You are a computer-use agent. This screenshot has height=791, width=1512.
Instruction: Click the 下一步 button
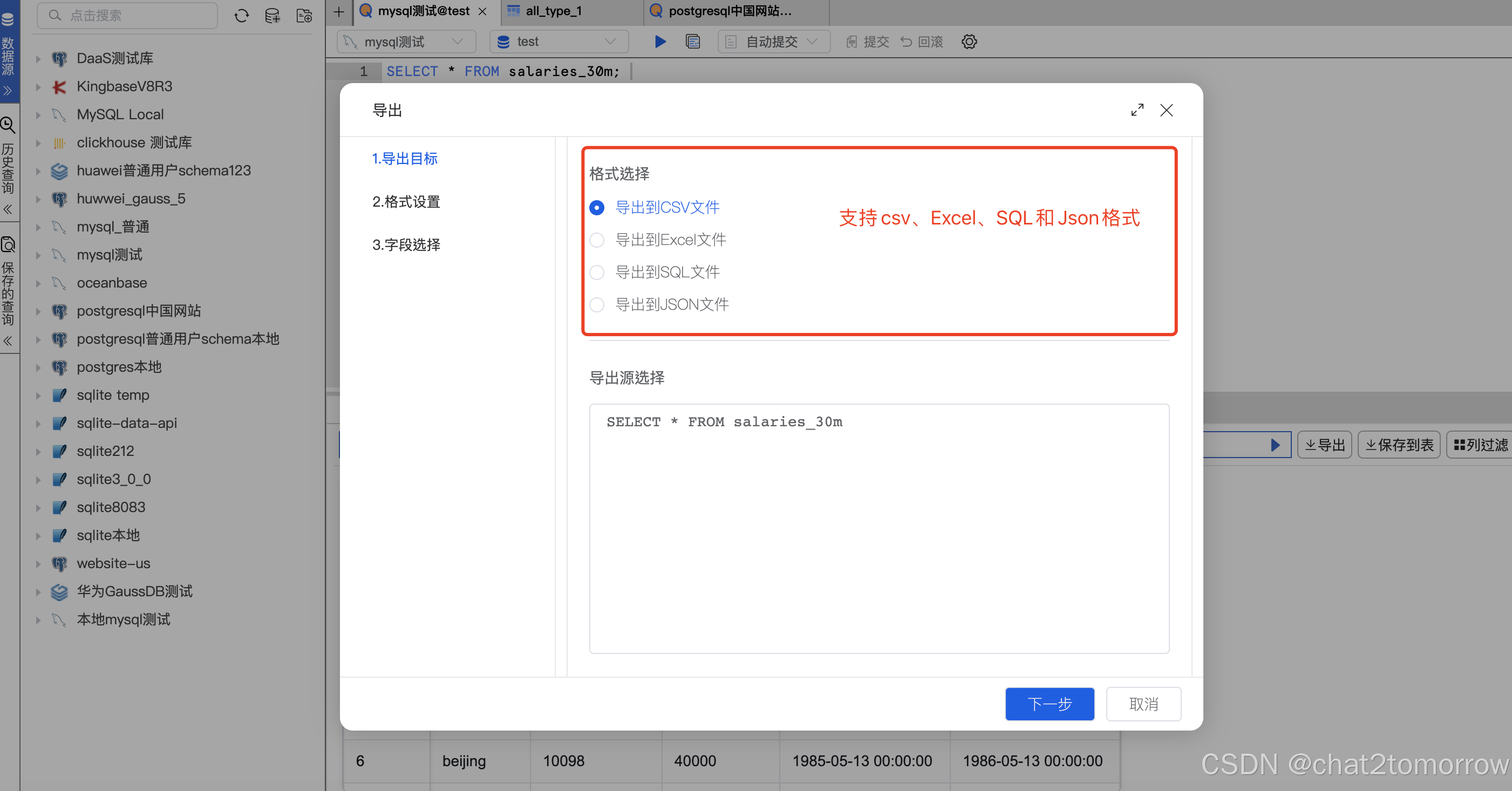click(x=1050, y=704)
